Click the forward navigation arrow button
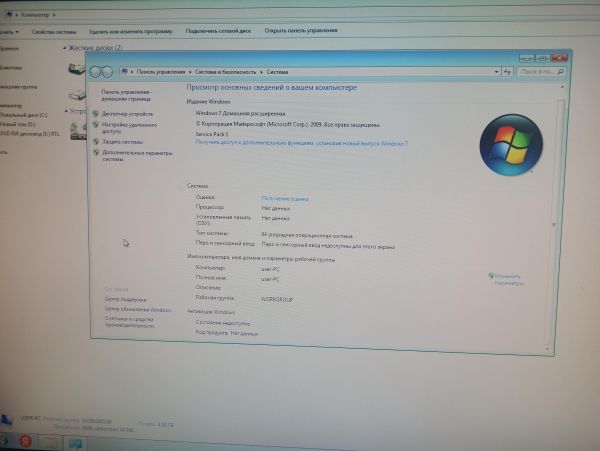 [x=107, y=72]
